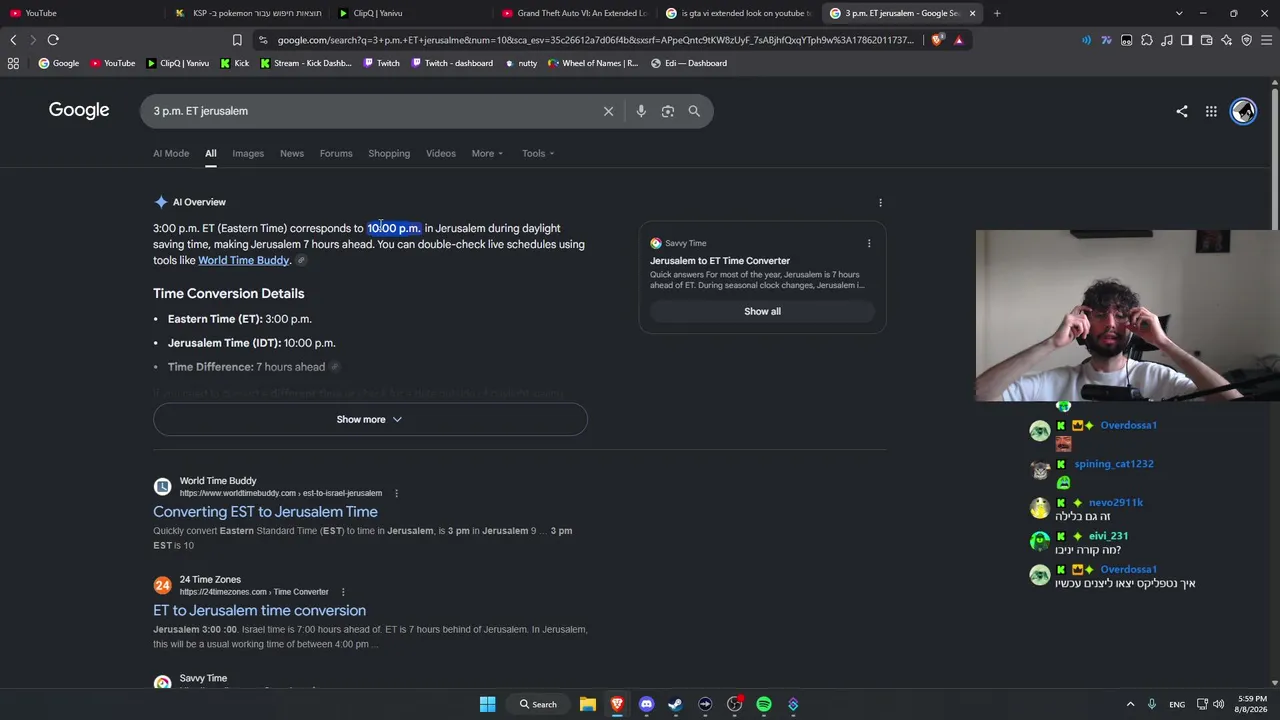Image resolution: width=1280 pixels, height=720 pixels.
Task: Open the Google apps grid
Action: pos(1211,111)
